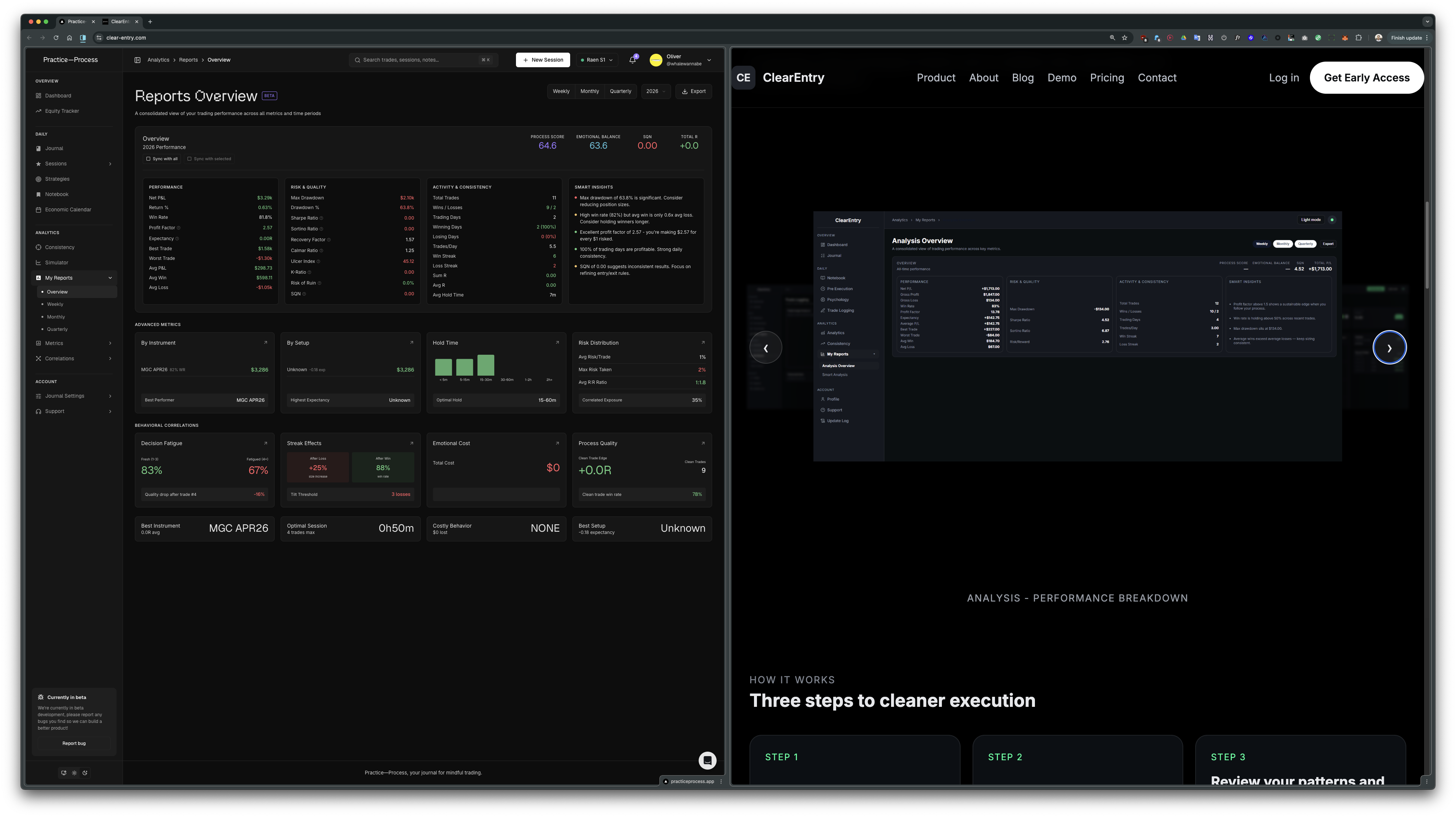Click the ClearEntry CE logo

(743, 78)
